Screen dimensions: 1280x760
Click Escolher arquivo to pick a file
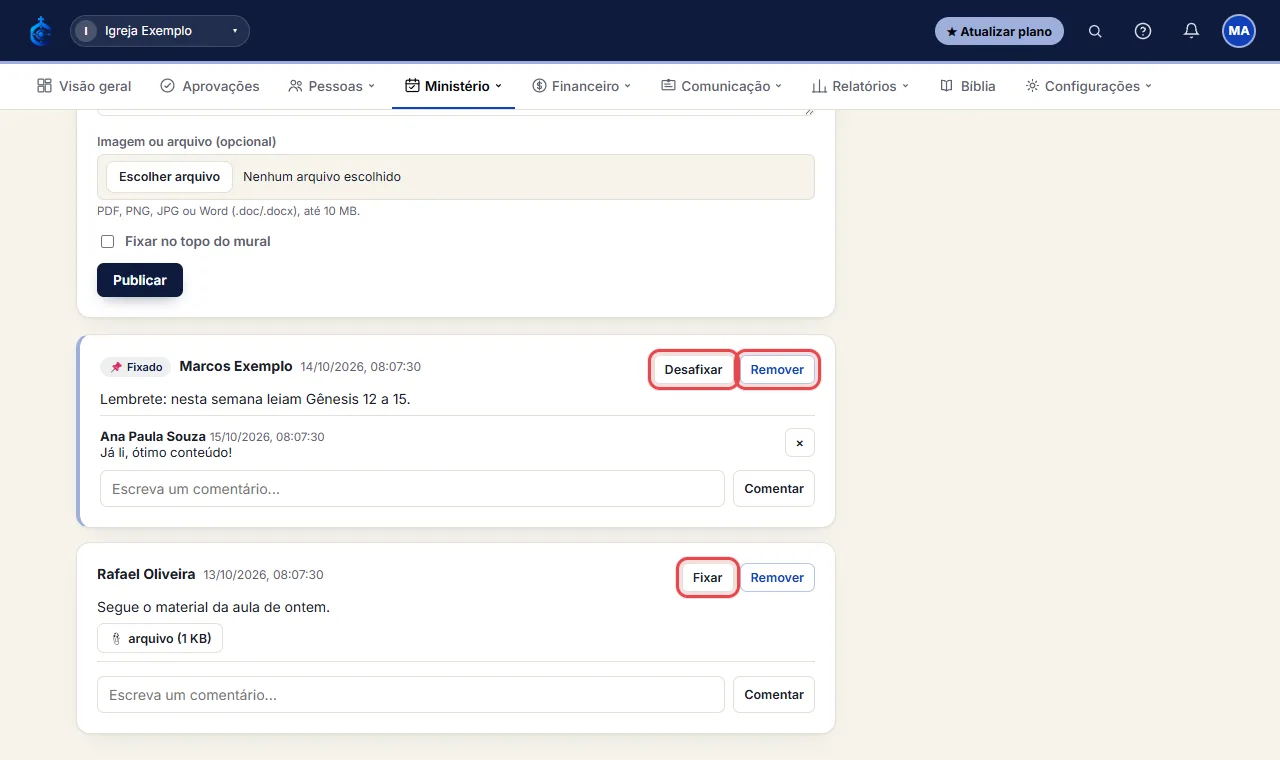(169, 177)
